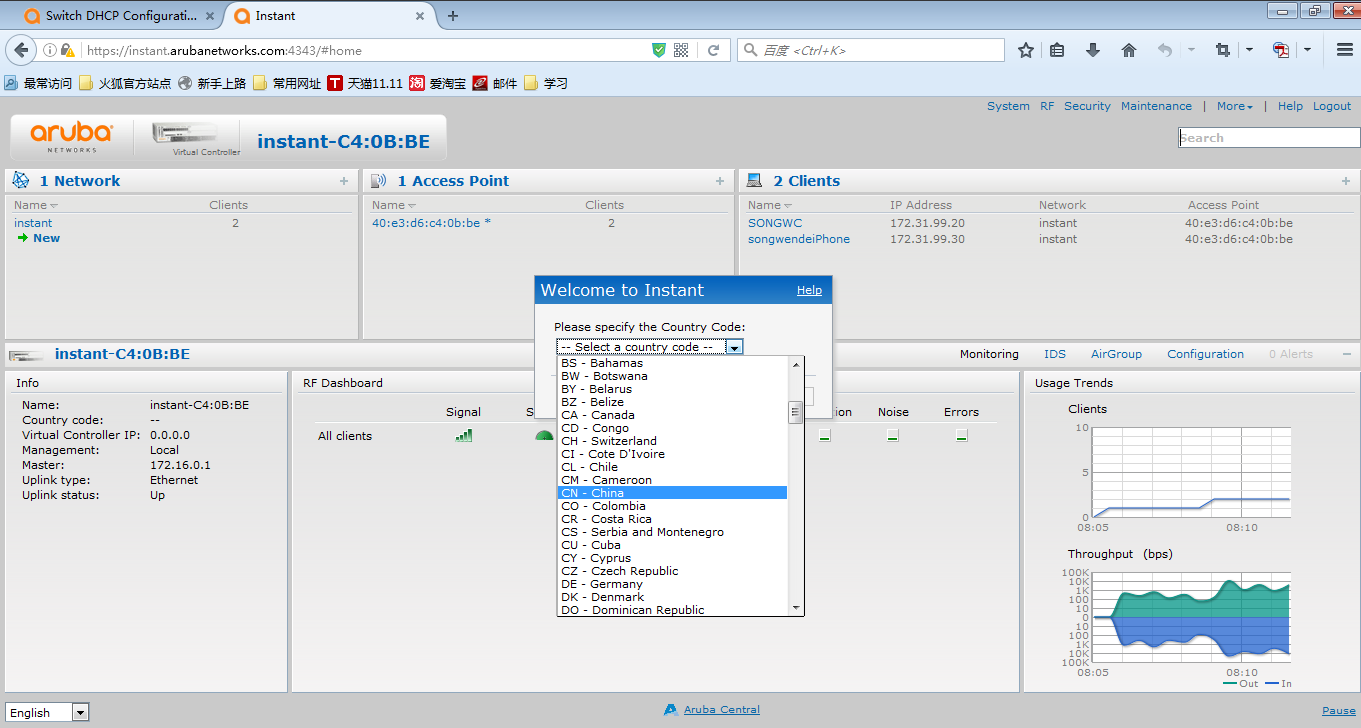Open the country code combo box

pyautogui.click(x=650, y=347)
